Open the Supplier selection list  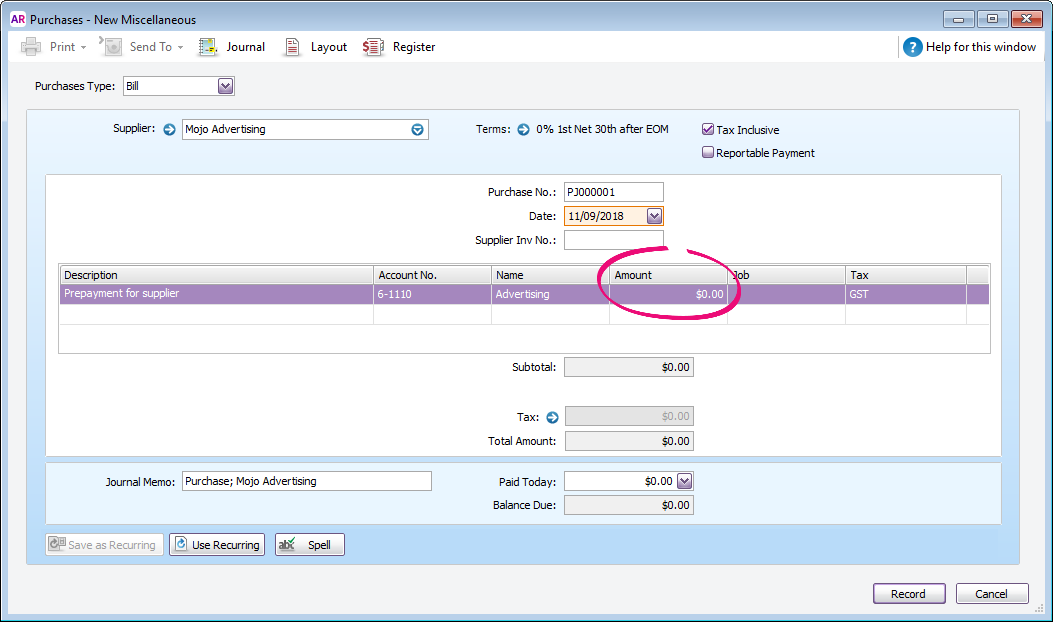(x=417, y=129)
